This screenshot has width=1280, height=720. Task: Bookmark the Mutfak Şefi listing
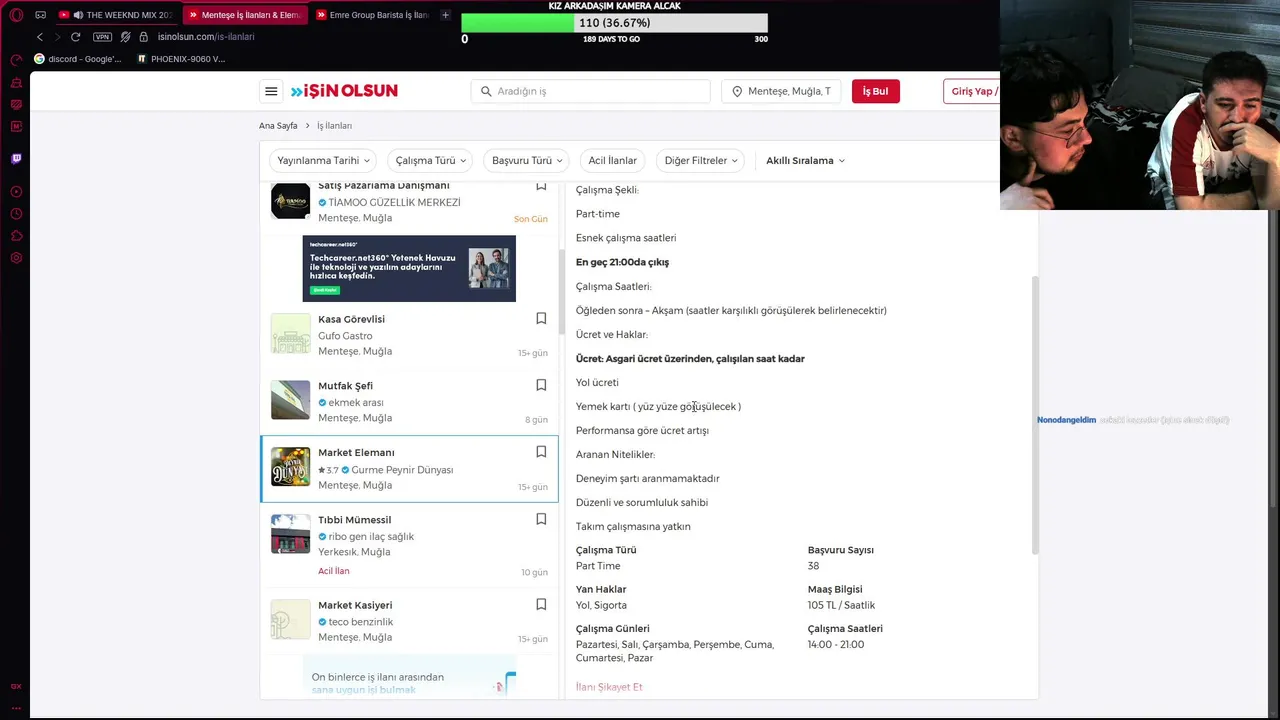click(x=541, y=385)
